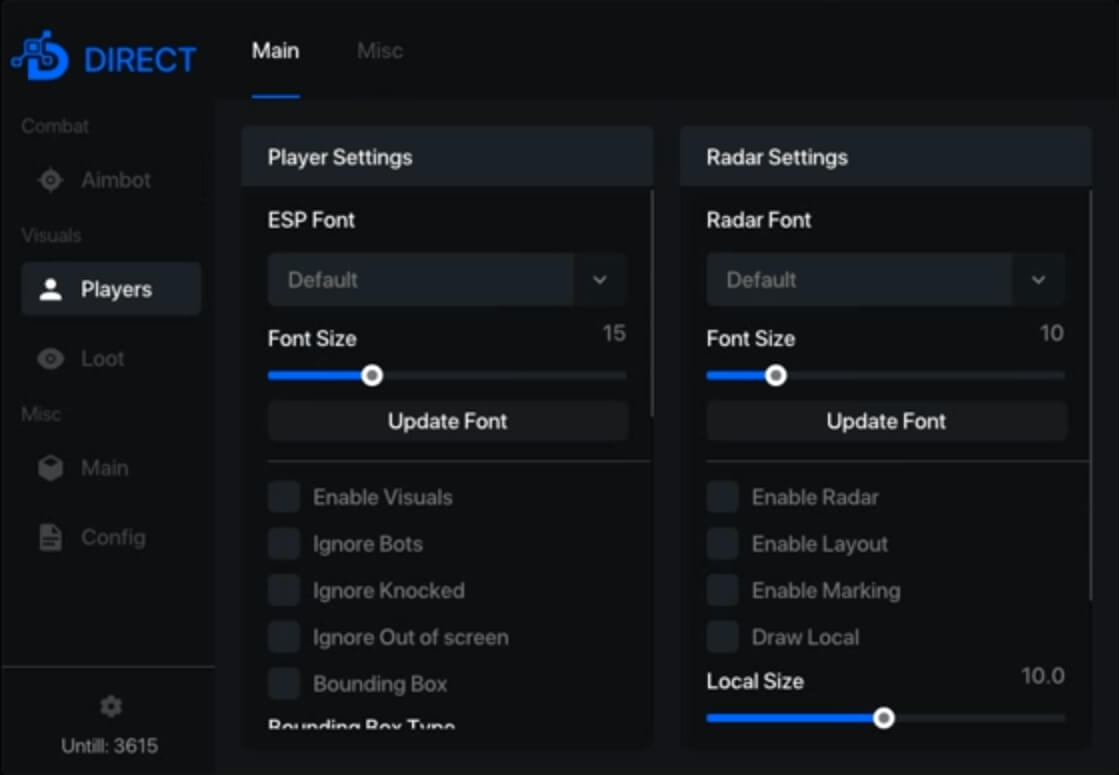Tick the Draw Local checkbox

pyautogui.click(x=723, y=637)
